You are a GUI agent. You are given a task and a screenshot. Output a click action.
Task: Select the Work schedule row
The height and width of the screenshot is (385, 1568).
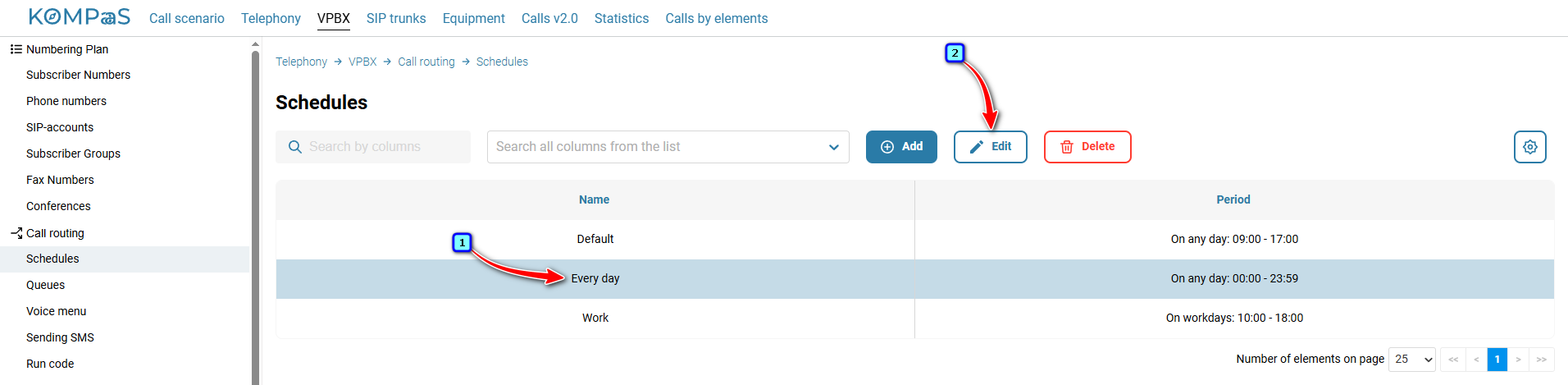[x=914, y=318]
